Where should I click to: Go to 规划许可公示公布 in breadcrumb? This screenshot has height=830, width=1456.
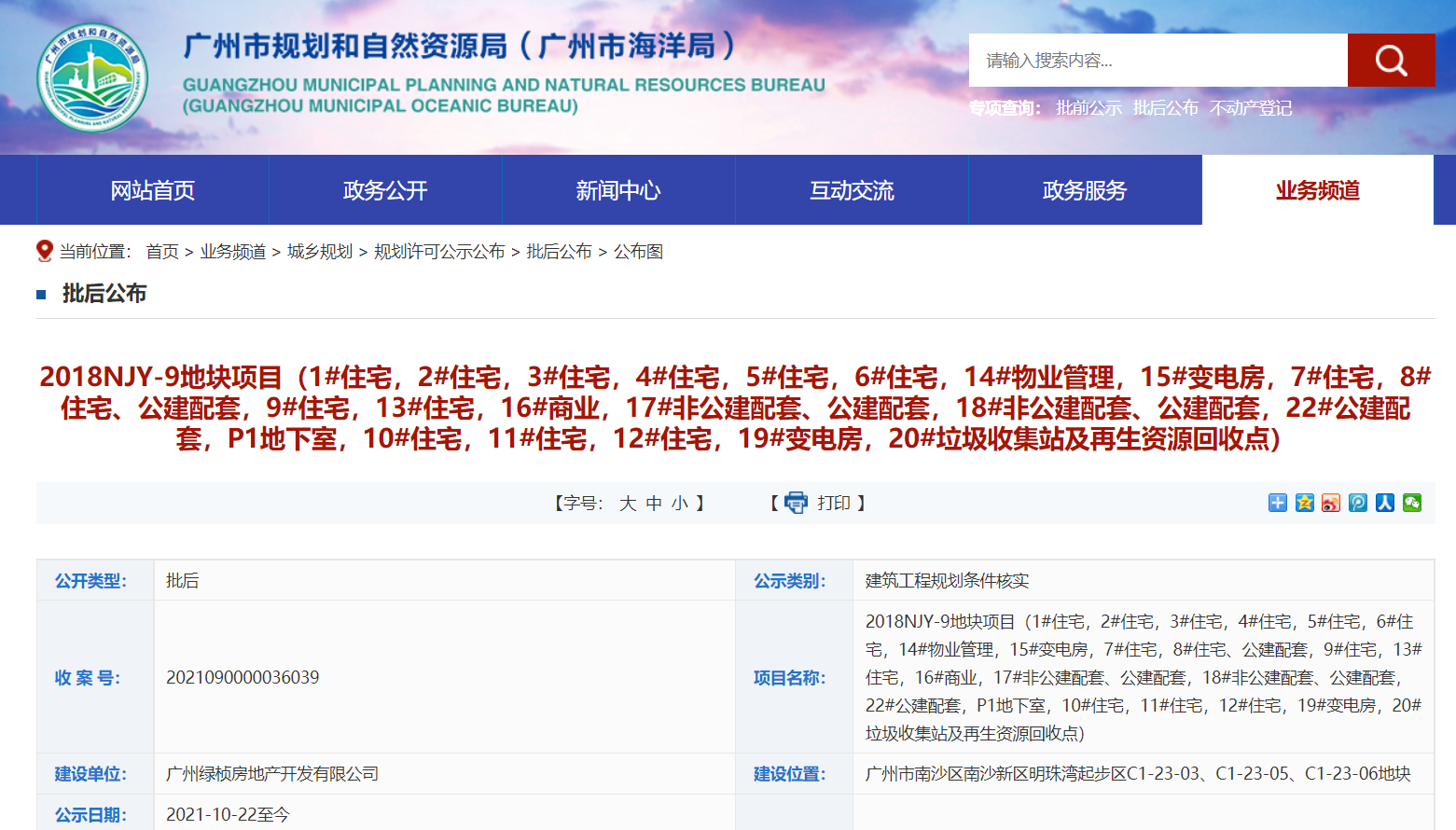(439, 252)
